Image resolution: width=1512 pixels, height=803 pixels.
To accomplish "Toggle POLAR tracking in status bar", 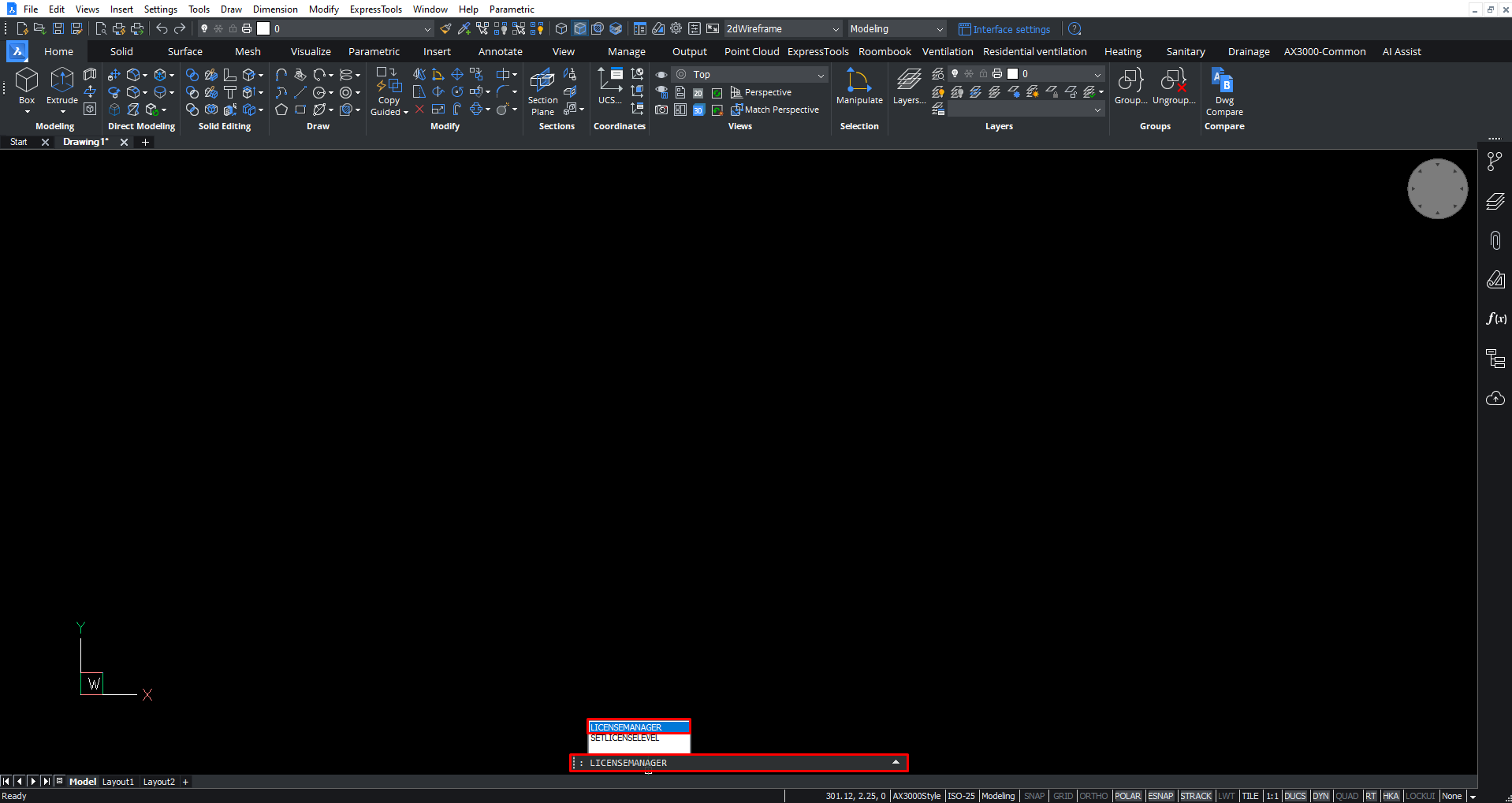I will click(1127, 796).
